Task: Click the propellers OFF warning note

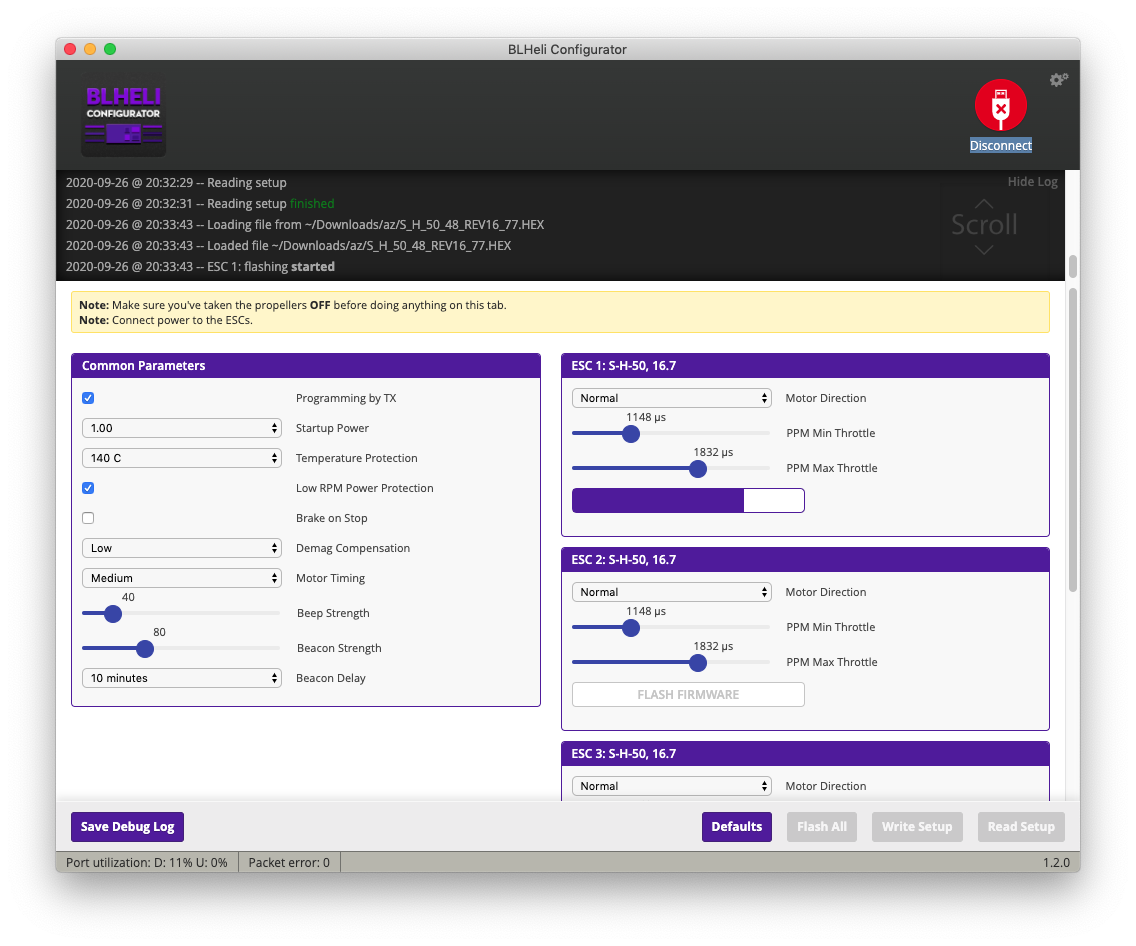Action: pyautogui.click(x=293, y=305)
